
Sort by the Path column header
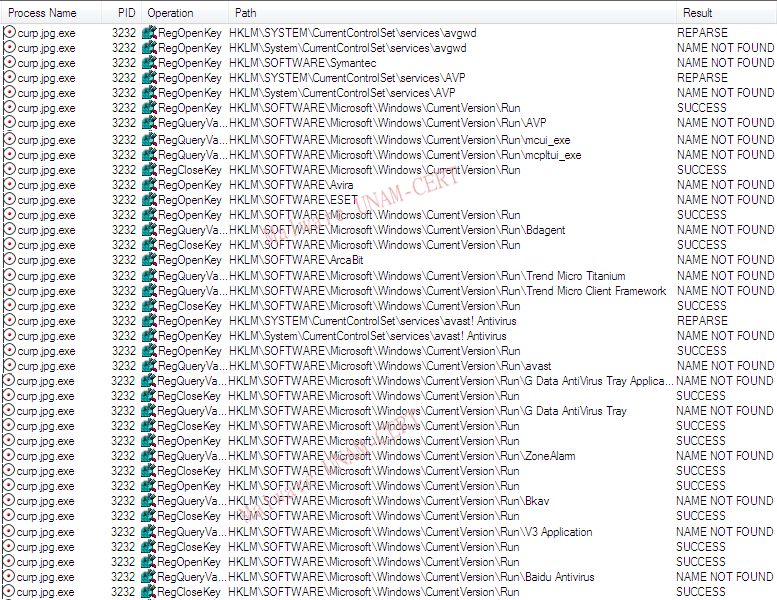point(452,13)
